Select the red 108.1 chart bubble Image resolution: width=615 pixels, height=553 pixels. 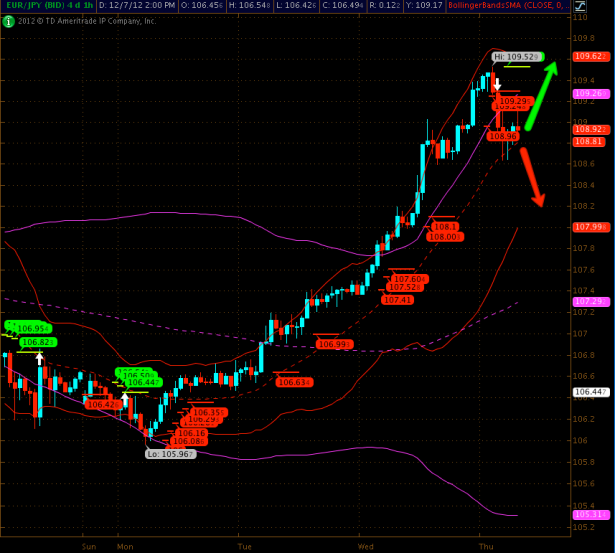(x=445, y=227)
